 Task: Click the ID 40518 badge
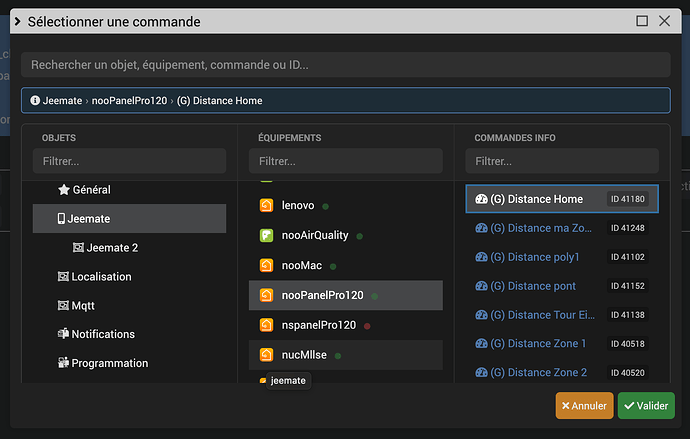628,344
